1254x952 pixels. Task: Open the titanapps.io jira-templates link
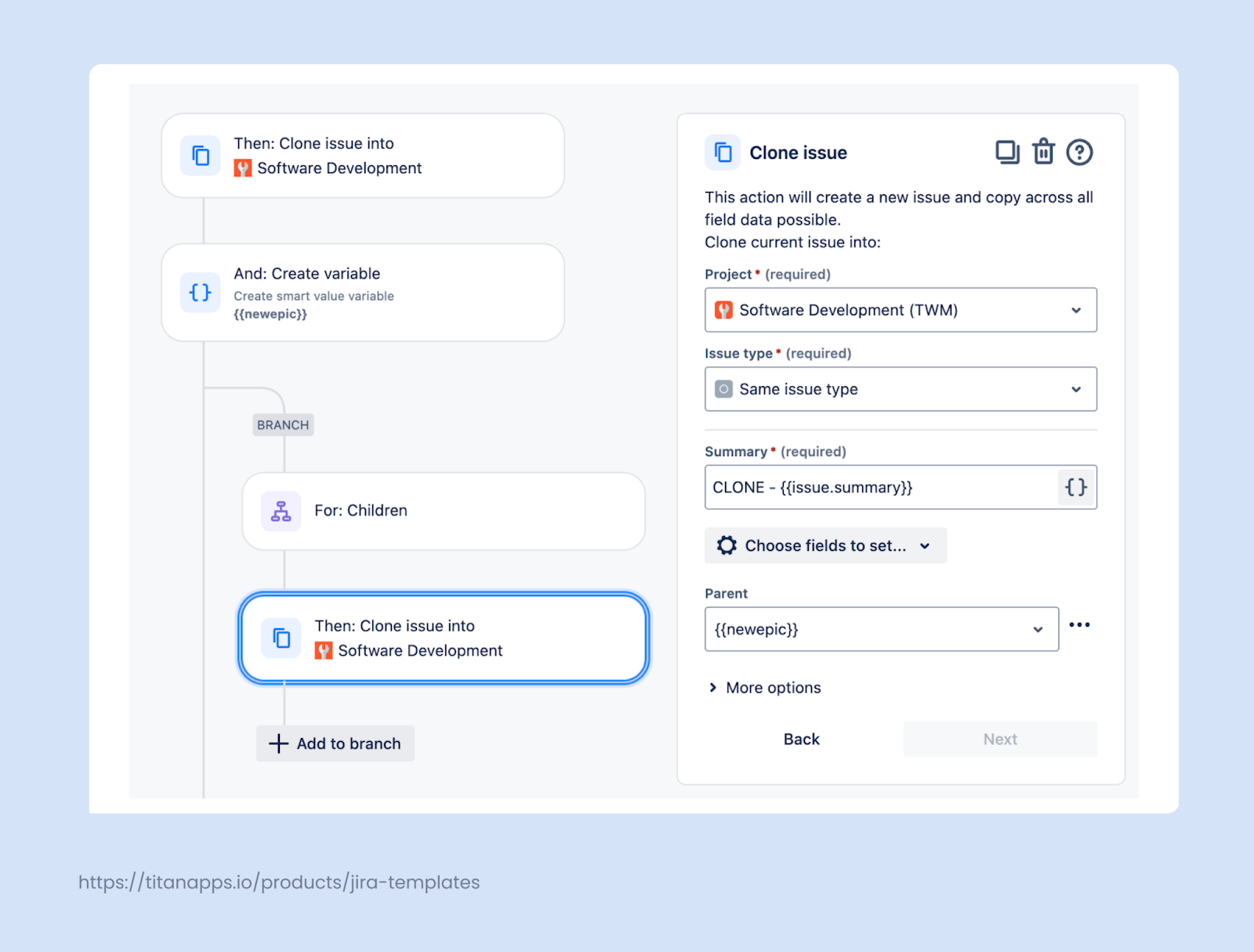point(278,882)
